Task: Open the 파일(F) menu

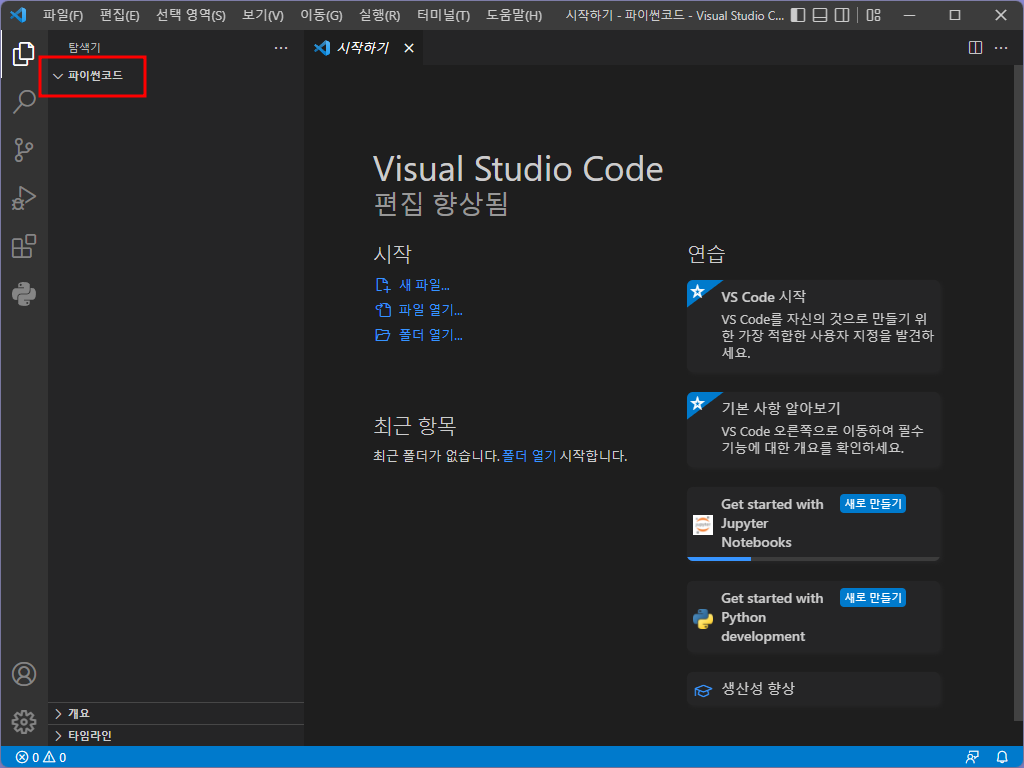Action: point(63,15)
